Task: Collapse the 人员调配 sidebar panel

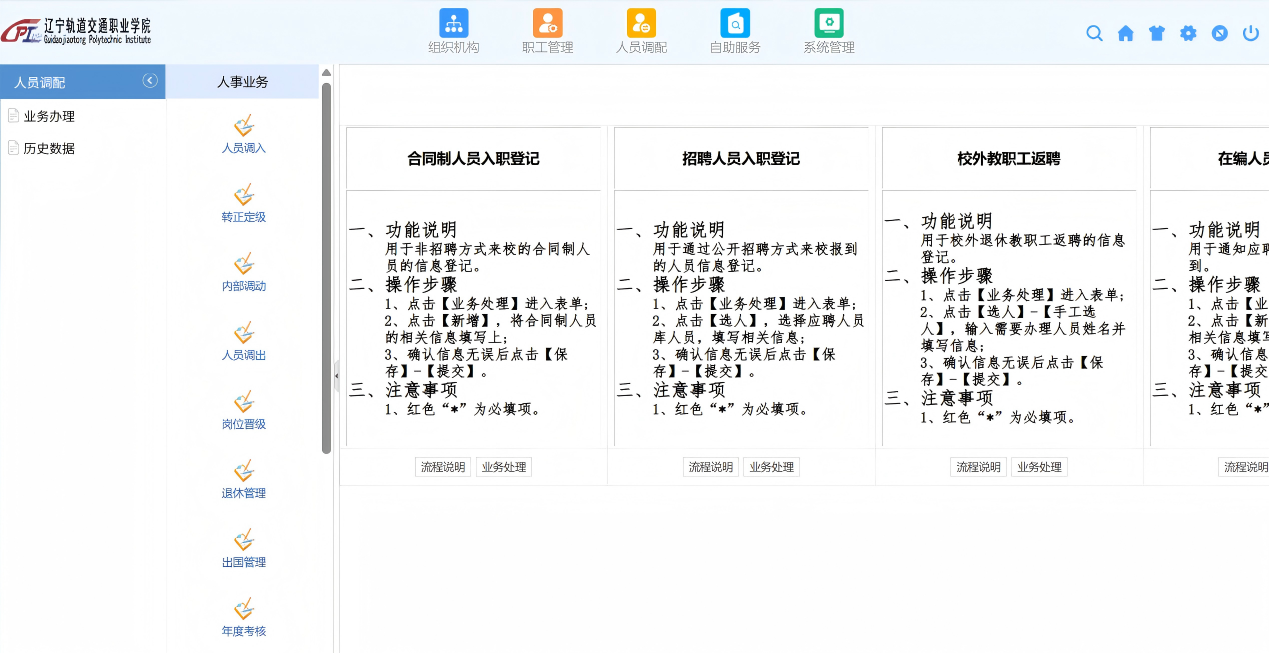Action: click(150, 81)
